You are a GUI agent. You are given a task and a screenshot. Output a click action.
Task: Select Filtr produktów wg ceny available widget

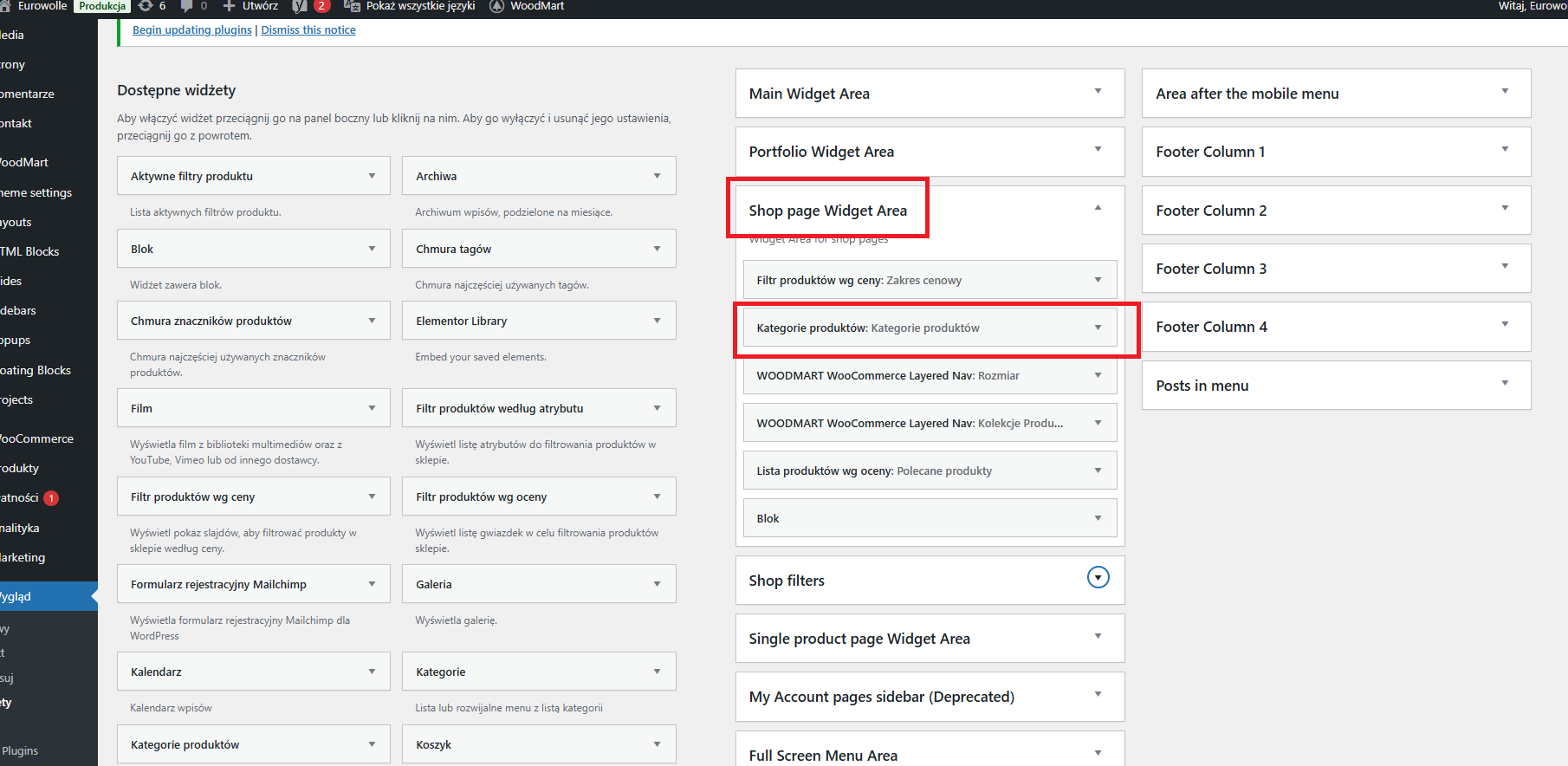click(x=254, y=497)
